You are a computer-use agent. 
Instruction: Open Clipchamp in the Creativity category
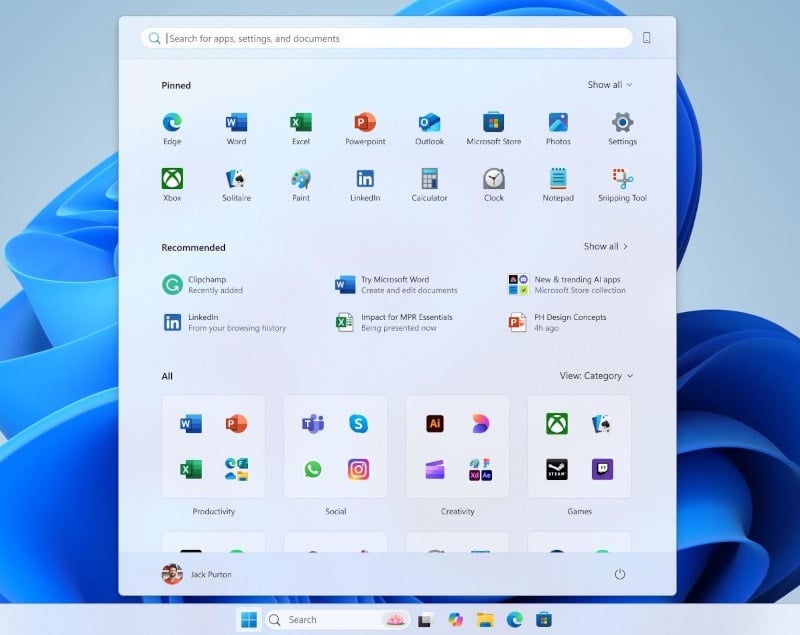[435, 469]
